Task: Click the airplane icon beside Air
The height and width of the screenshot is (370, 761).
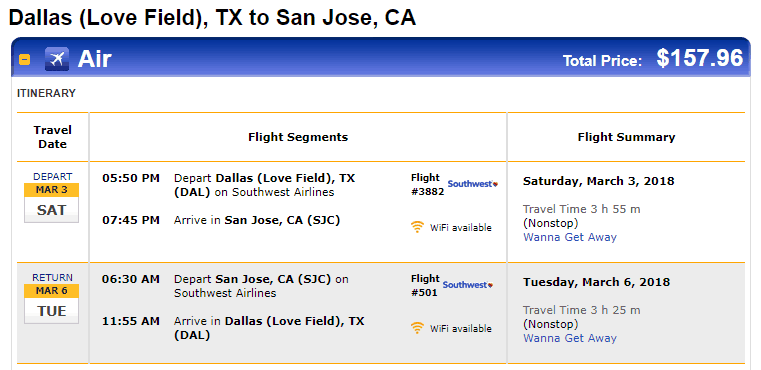Action: tap(57, 59)
